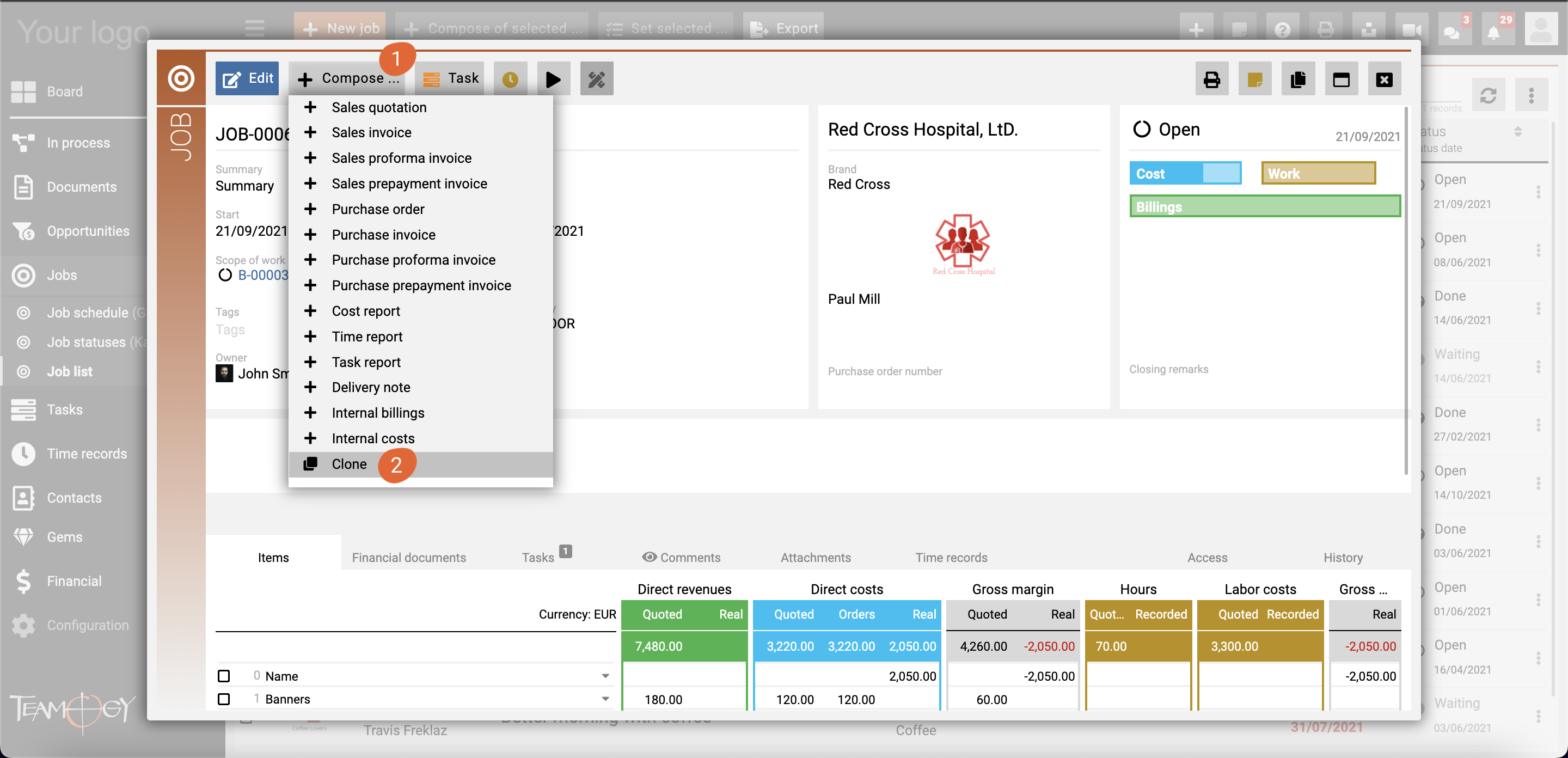Screen dimensions: 1568x758
Task: Open the B-00003 scope of work link
Action: (263, 275)
